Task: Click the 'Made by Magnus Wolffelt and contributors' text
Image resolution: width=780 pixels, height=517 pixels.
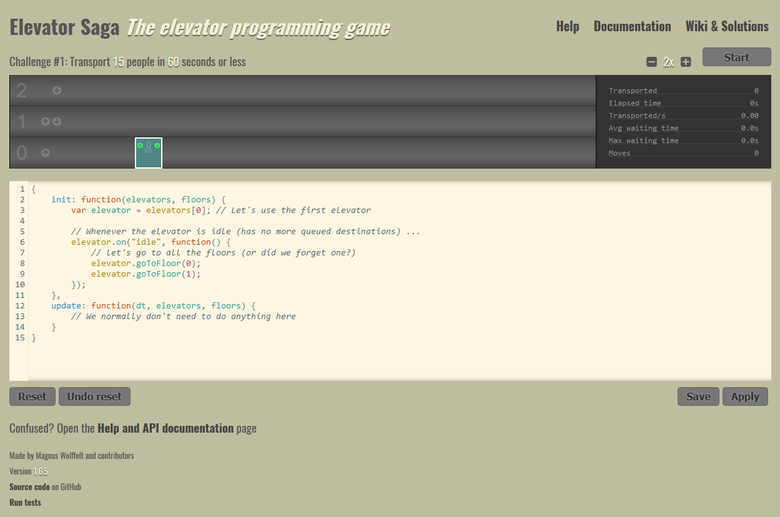Action: (x=72, y=456)
